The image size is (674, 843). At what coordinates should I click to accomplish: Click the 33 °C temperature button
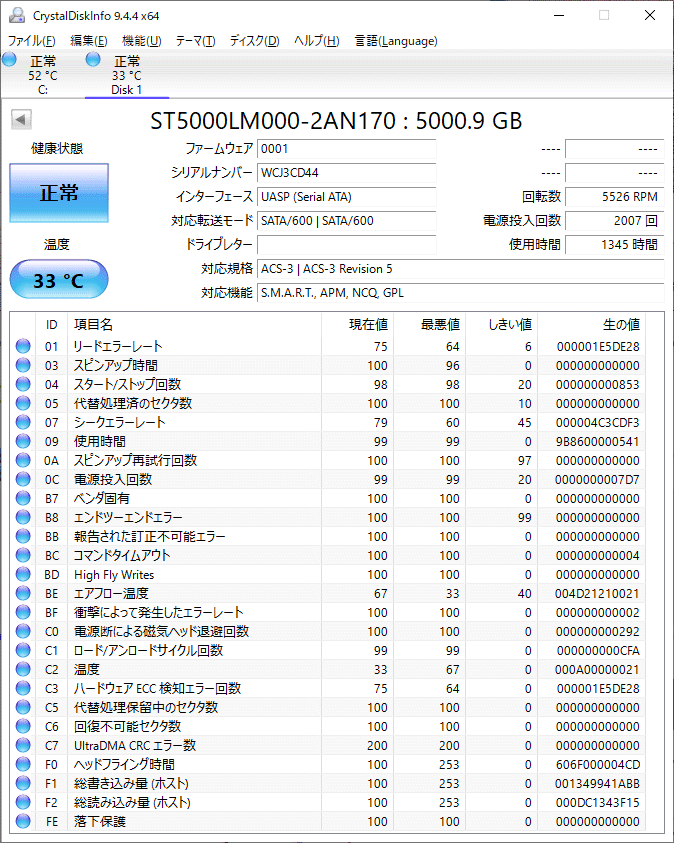point(58,281)
